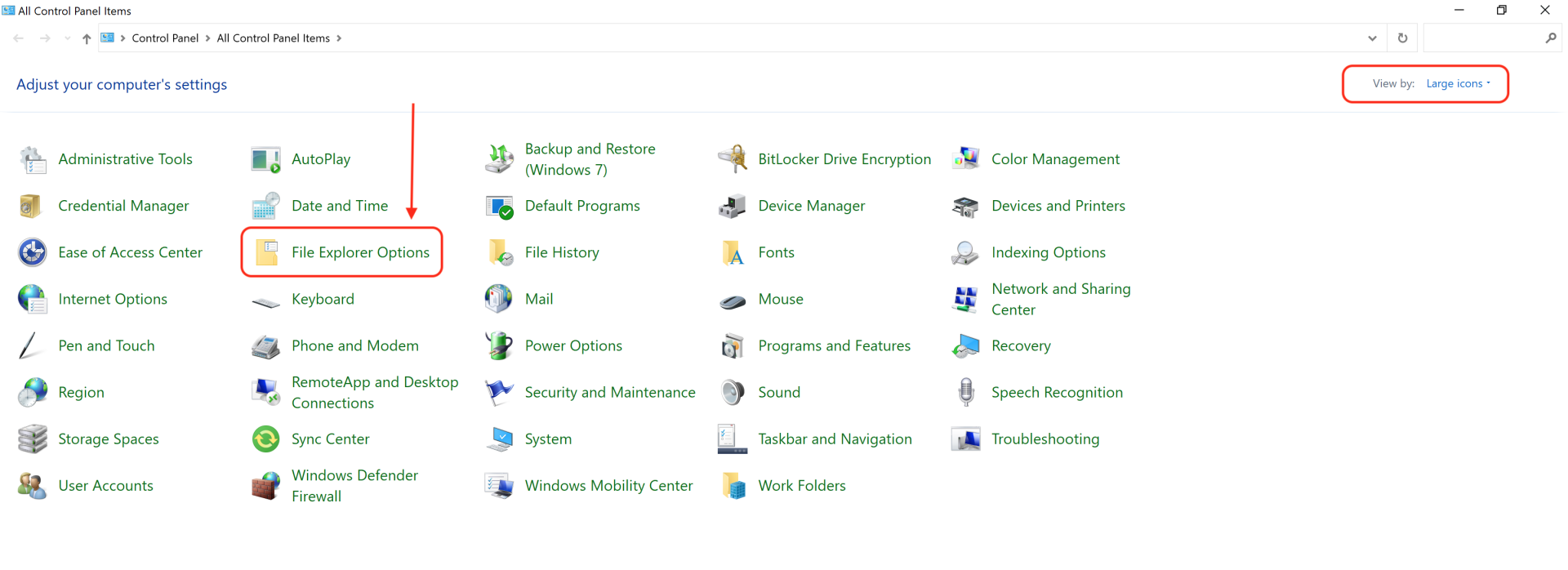This screenshot has width=1568, height=570.
Task: Select Control Panel in the breadcrumb path
Action: (165, 38)
